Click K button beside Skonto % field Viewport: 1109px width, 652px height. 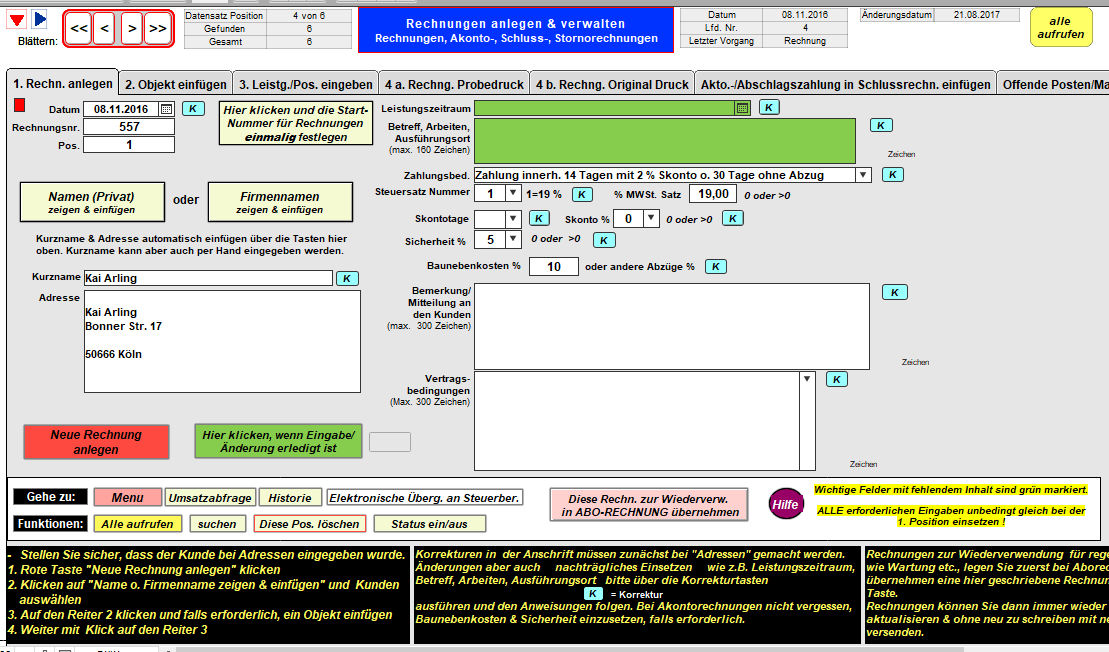(733, 219)
